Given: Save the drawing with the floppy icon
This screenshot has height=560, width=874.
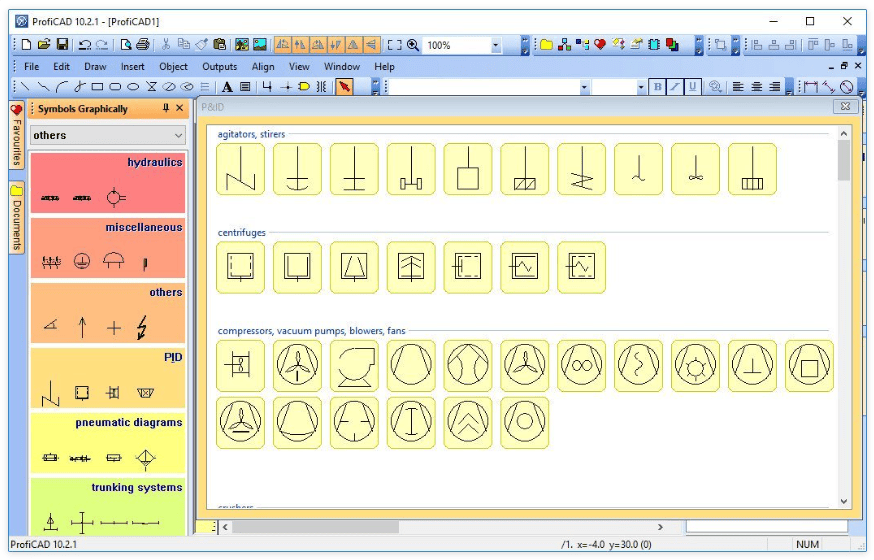Looking at the screenshot, I should tap(62, 45).
